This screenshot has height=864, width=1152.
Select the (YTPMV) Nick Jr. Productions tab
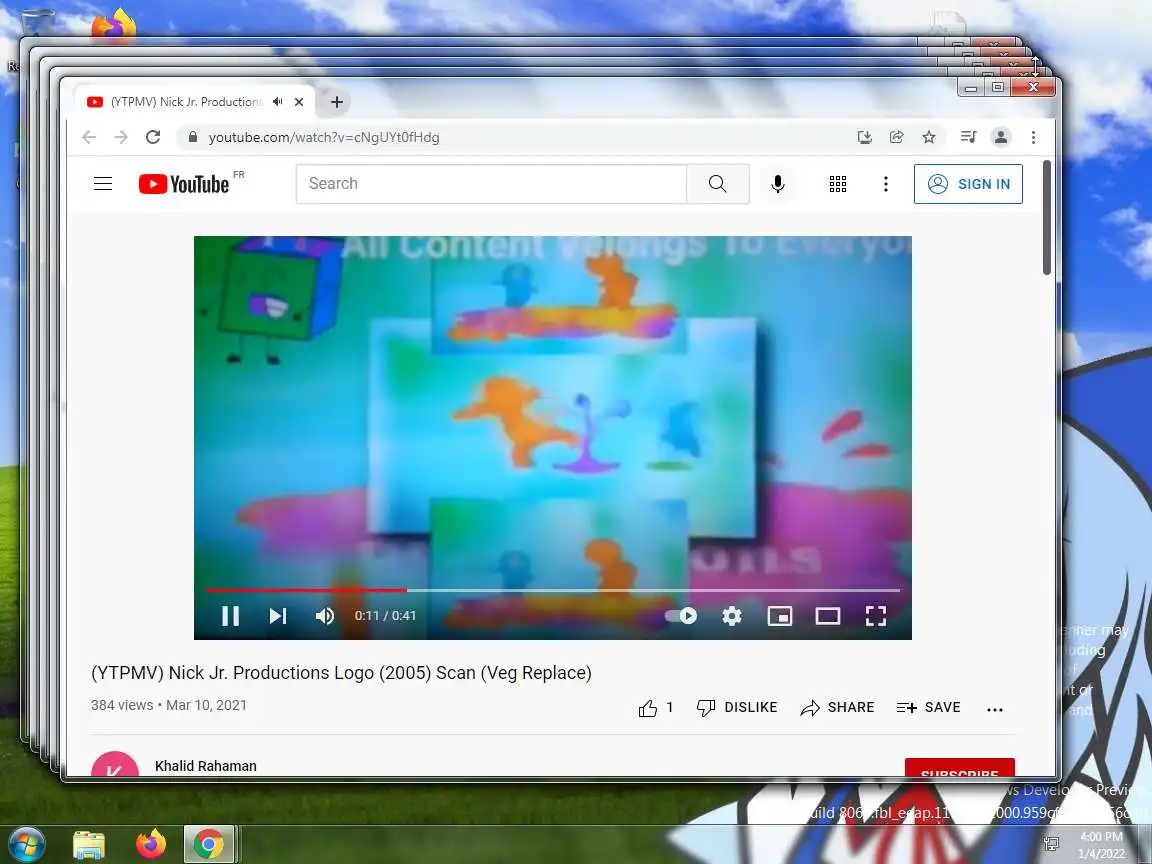click(185, 101)
